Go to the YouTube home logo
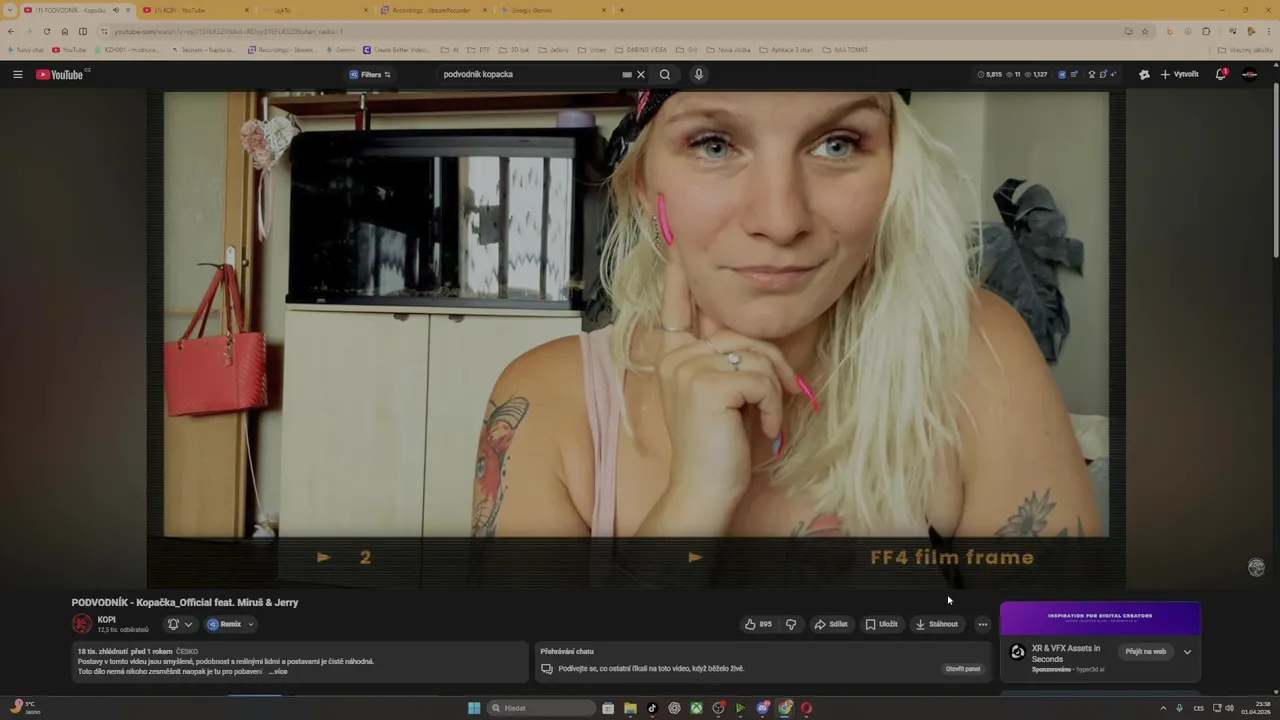1280x720 pixels. 62,74
